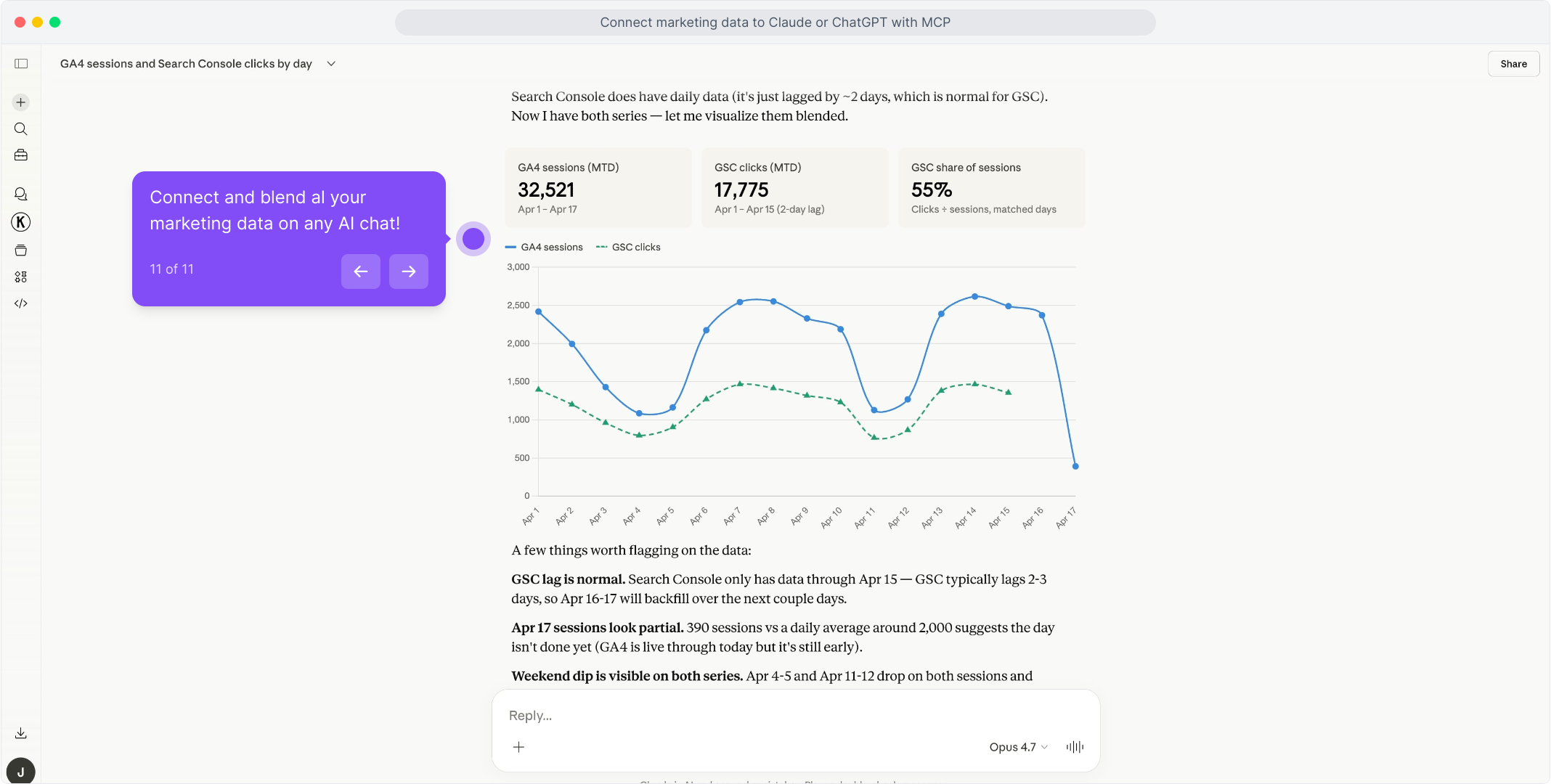Select the search icon in the sidebar

click(x=20, y=128)
